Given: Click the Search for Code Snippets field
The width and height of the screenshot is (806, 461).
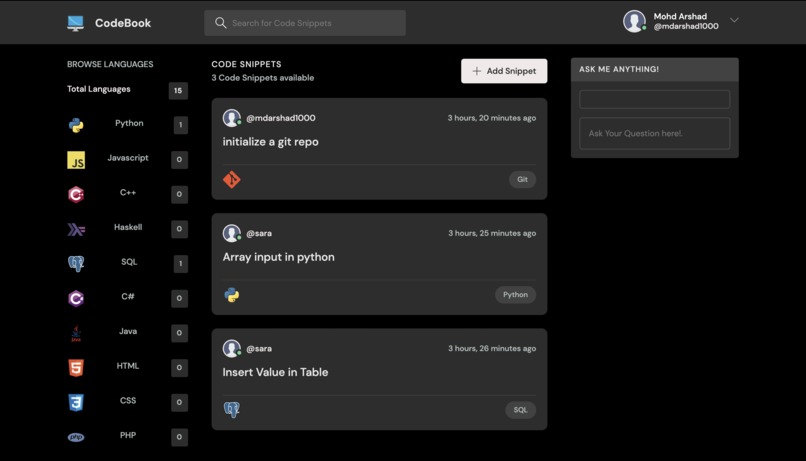Looking at the screenshot, I should point(305,23).
